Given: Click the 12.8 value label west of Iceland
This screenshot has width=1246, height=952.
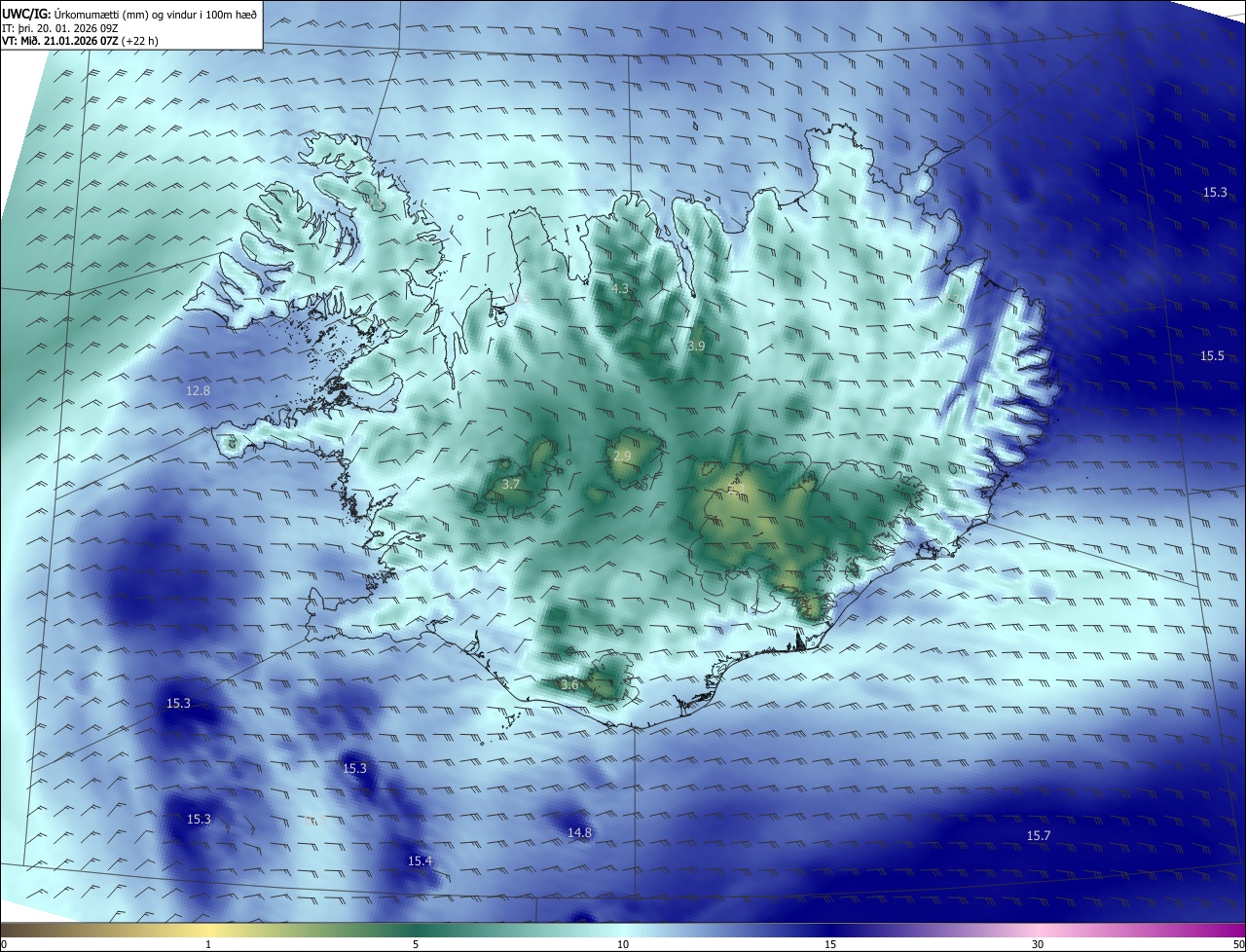Looking at the screenshot, I should coord(198,390).
